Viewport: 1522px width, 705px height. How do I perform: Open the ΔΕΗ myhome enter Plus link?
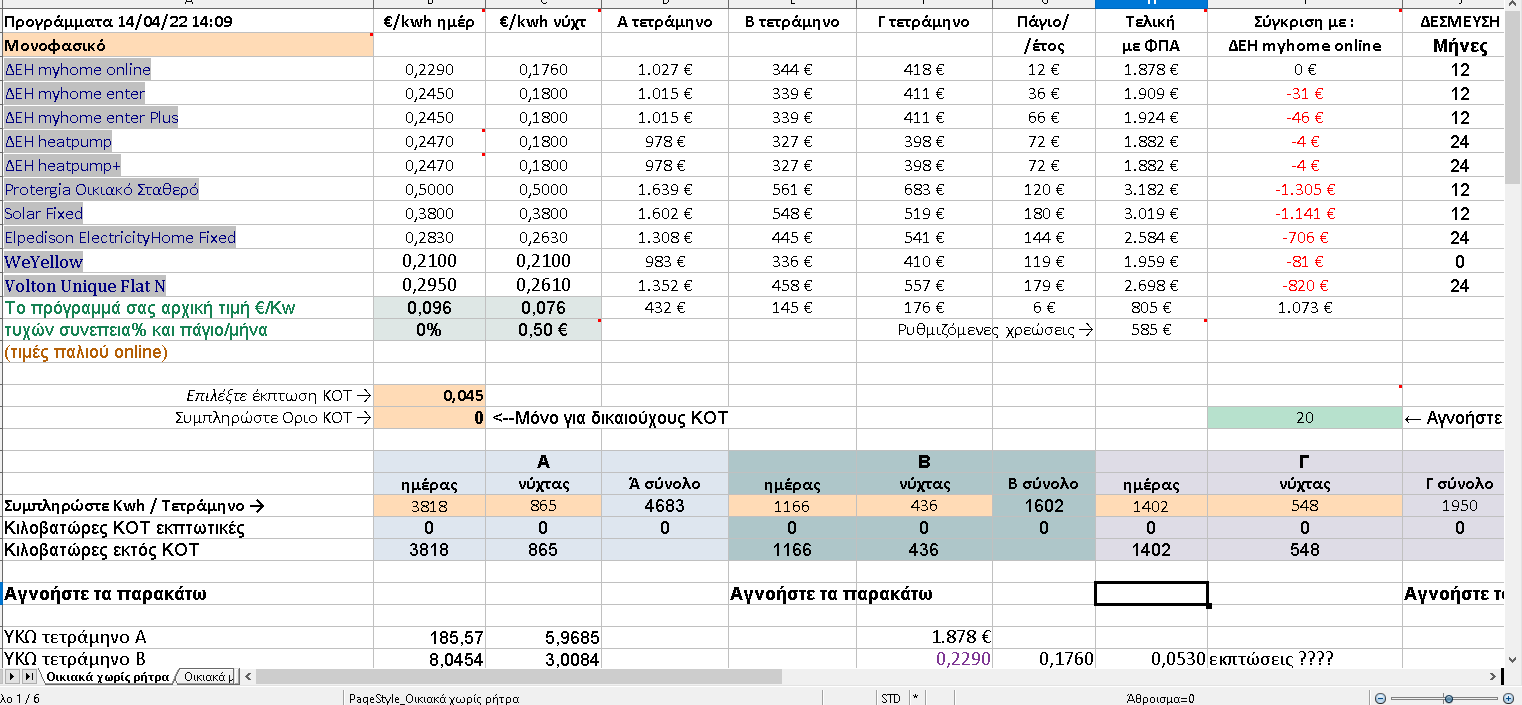[x=91, y=118]
